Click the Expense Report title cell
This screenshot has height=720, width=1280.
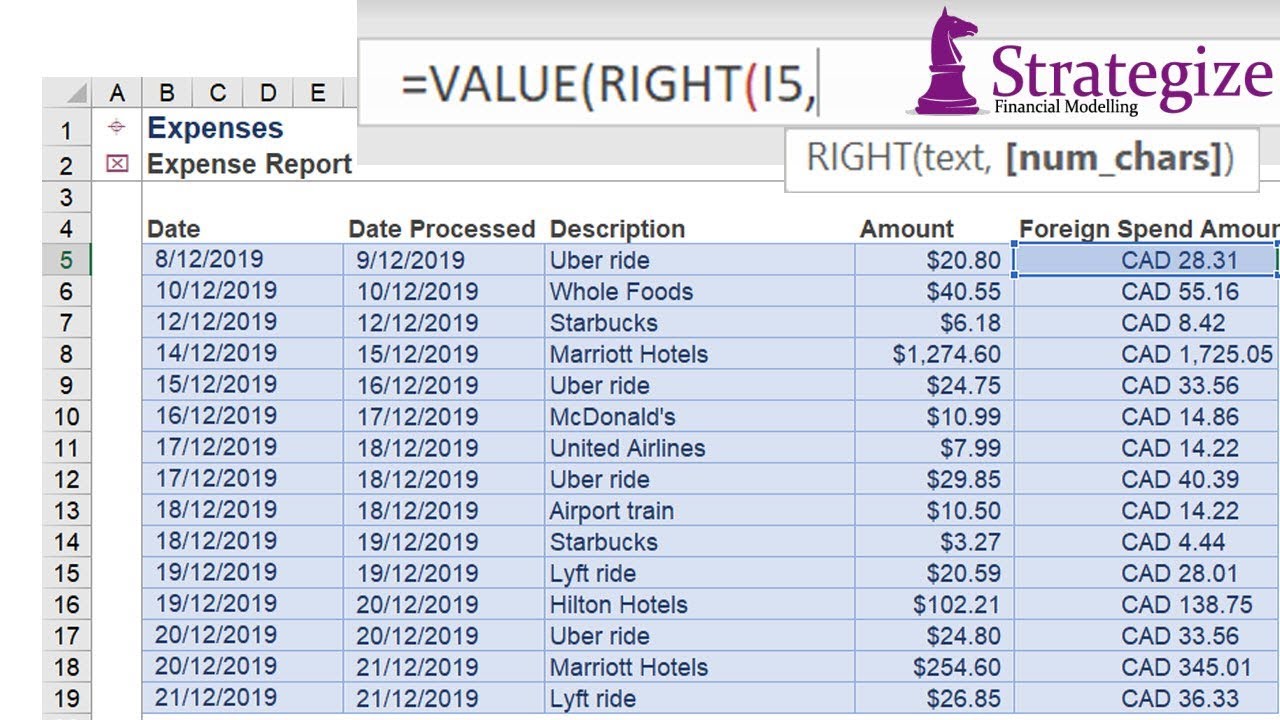point(249,164)
